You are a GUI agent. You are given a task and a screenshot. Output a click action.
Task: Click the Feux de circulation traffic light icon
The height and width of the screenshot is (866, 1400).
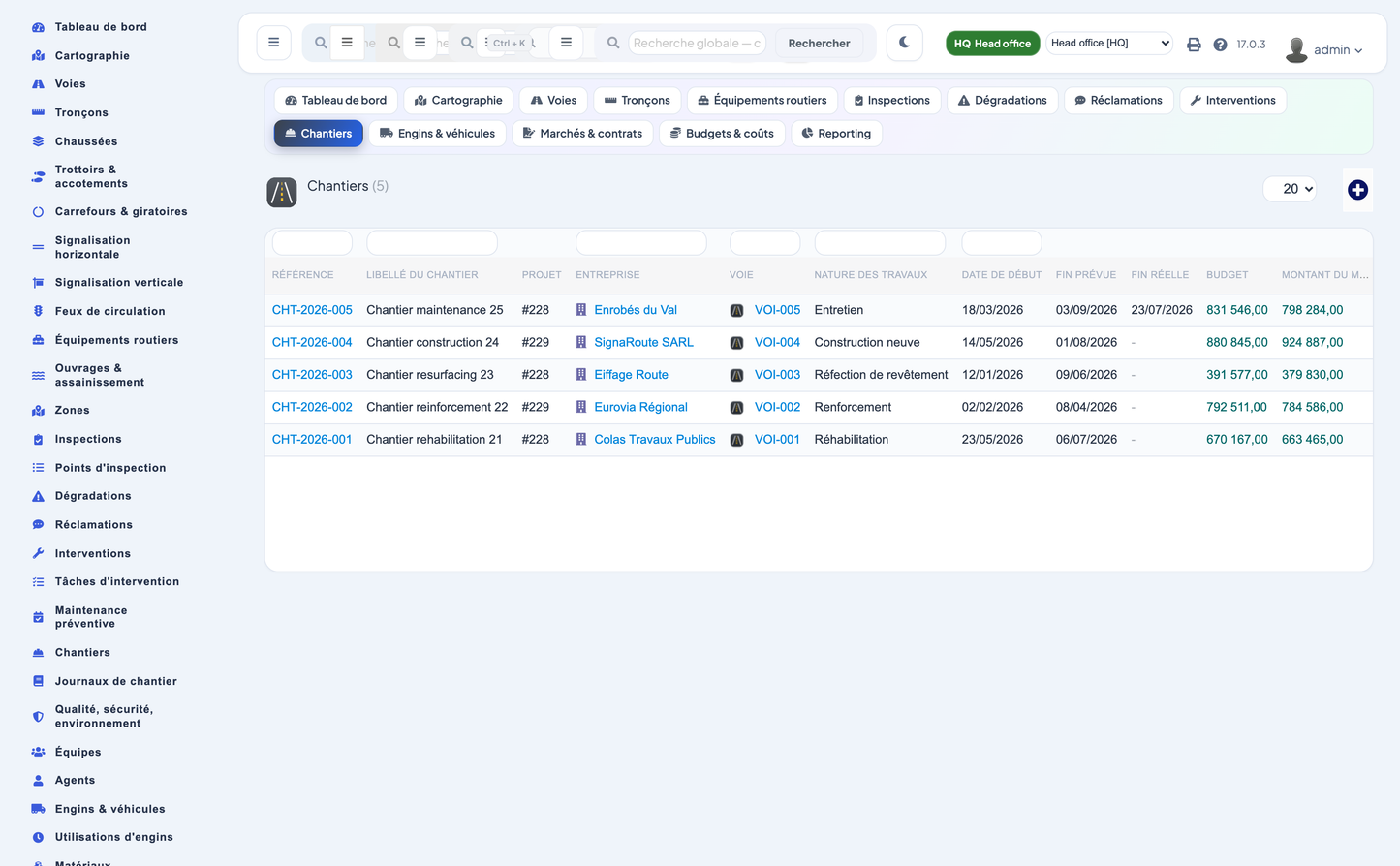pyautogui.click(x=38, y=311)
